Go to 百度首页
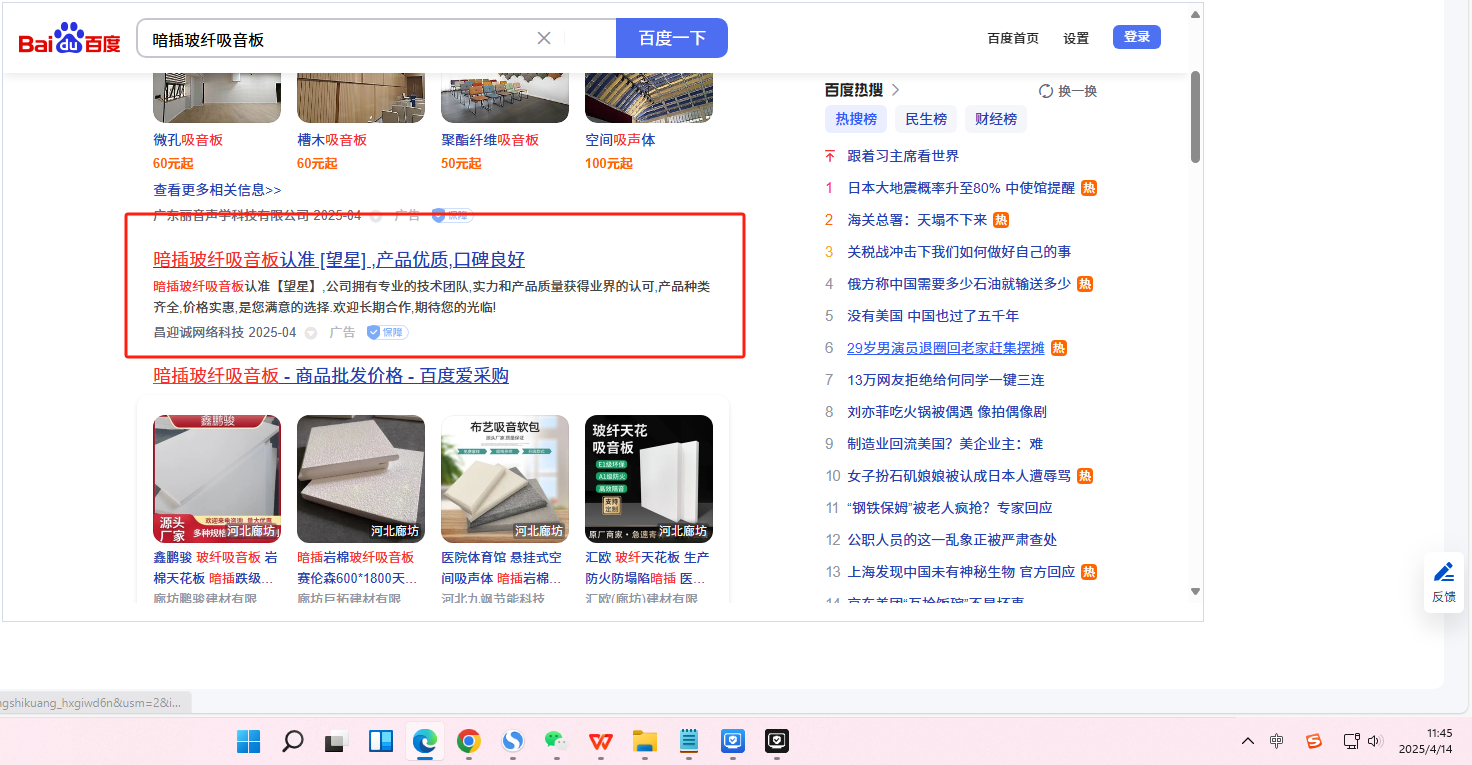 1013,38
